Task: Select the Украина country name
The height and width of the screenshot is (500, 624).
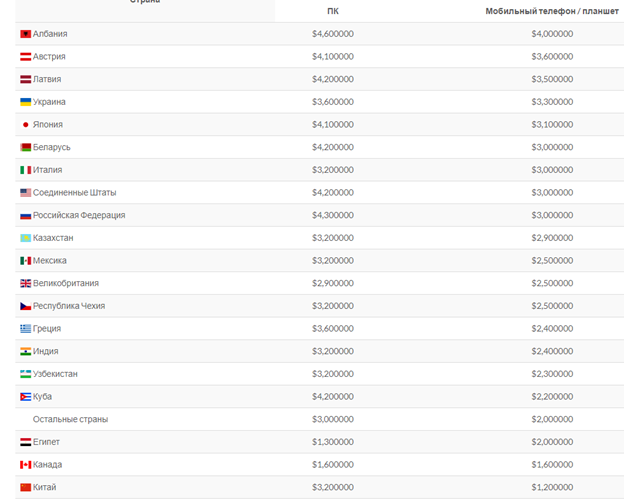Action: 49,102
